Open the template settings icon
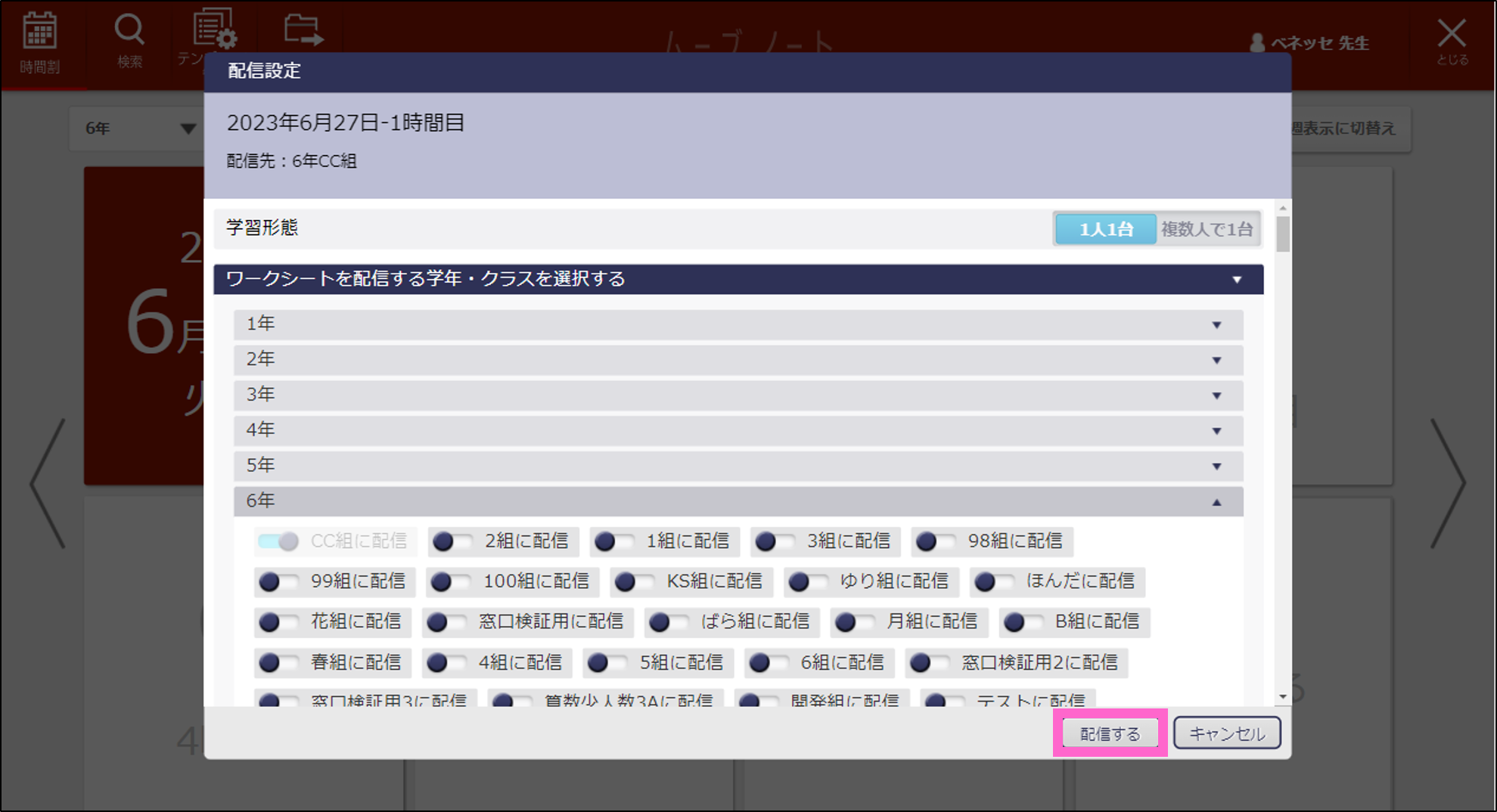The width and height of the screenshot is (1497, 812). pos(213,34)
